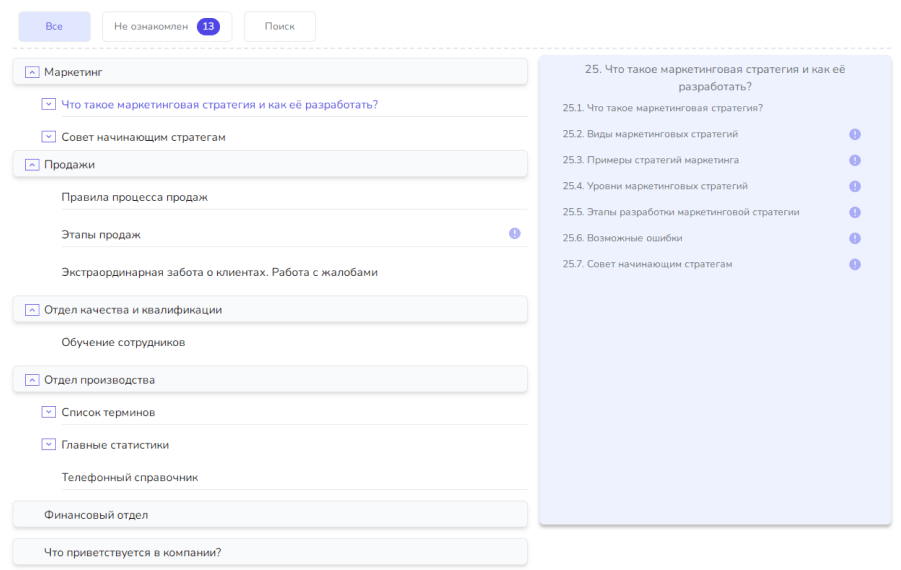The image size is (901, 570).
Task: Collapse the Отдел производства section
Action: 32,380
